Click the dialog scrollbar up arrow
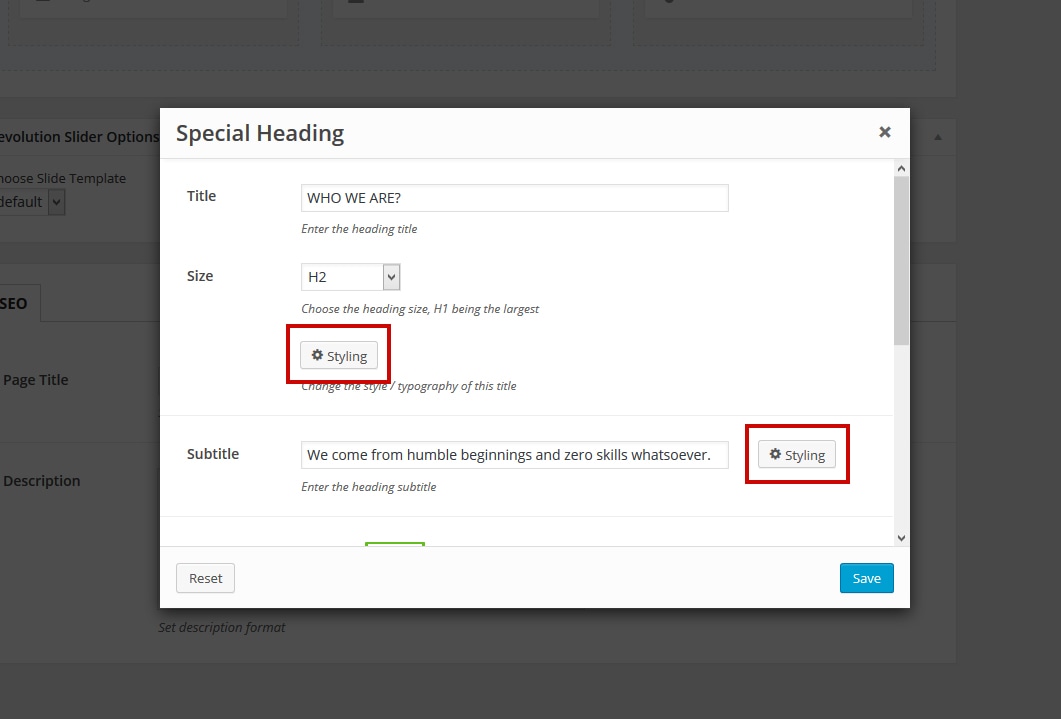This screenshot has width=1061, height=719. point(901,168)
